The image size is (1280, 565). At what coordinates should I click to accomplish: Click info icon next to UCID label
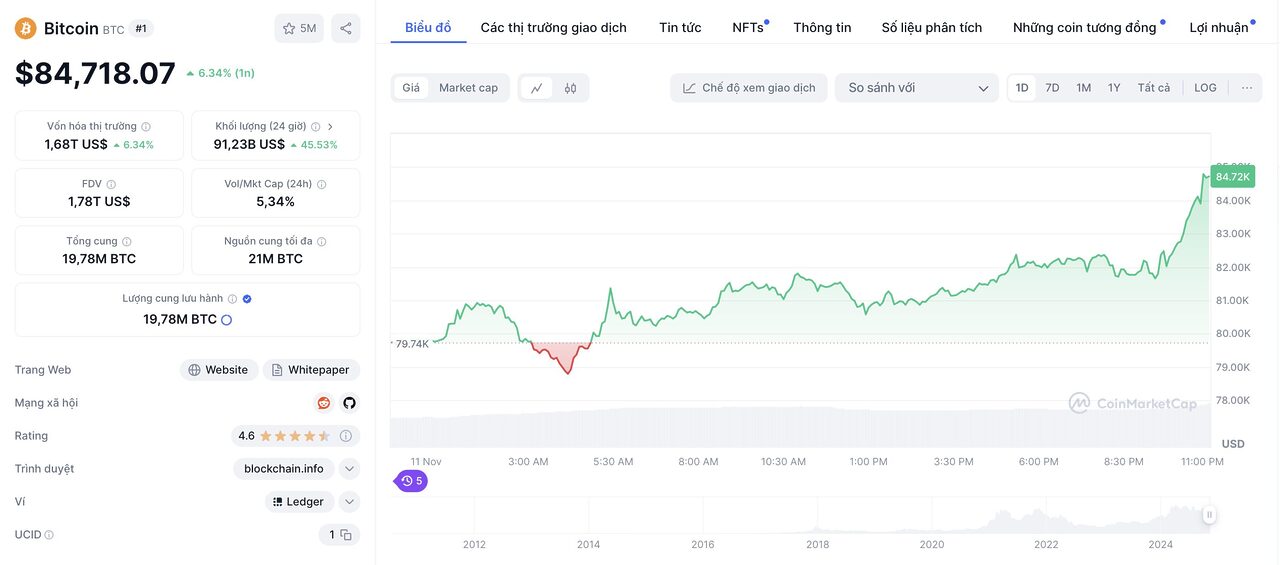click(x=49, y=535)
